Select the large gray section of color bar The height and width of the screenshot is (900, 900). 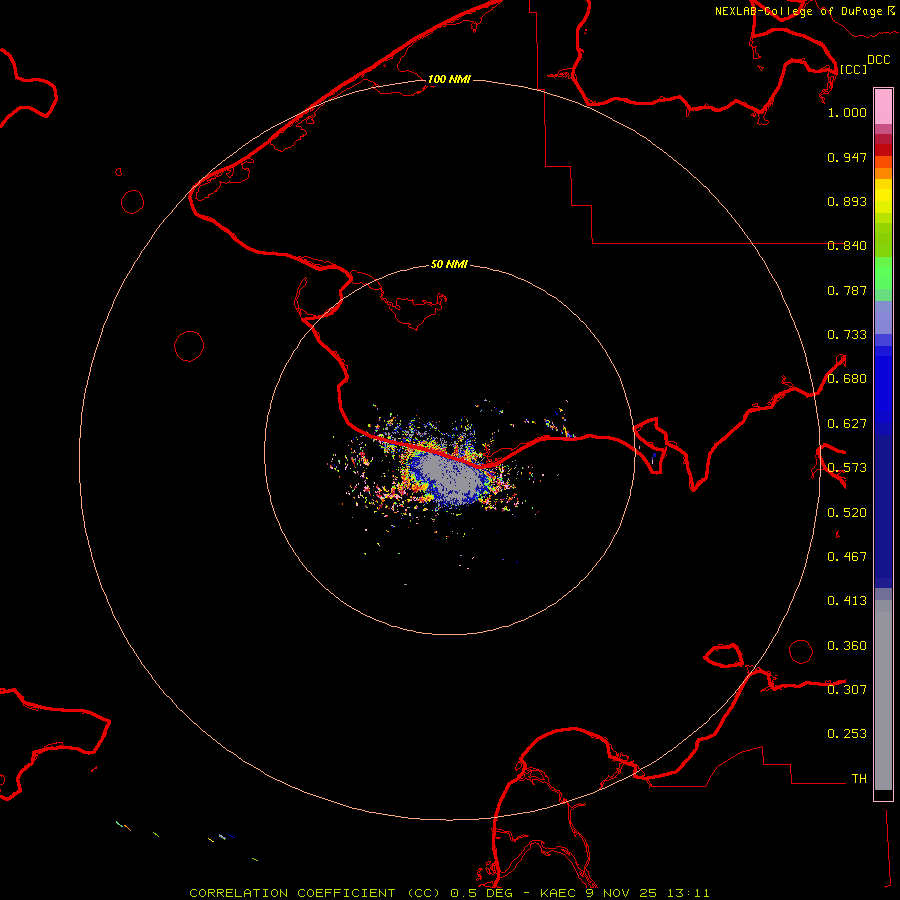[x=883, y=690]
